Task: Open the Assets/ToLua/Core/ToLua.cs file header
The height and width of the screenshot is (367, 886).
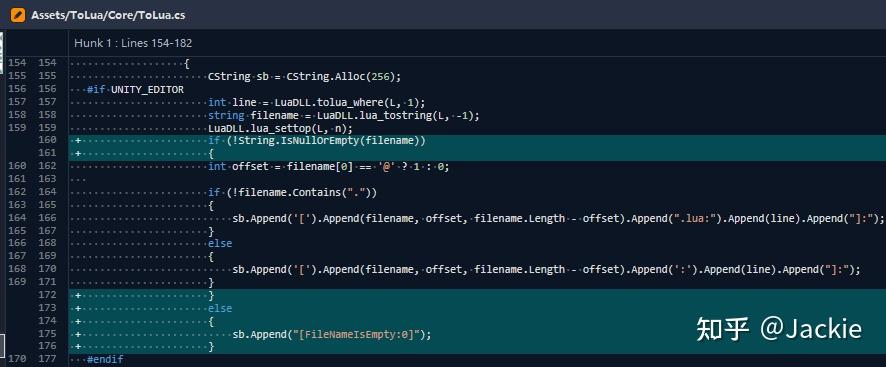Action: click(108, 15)
